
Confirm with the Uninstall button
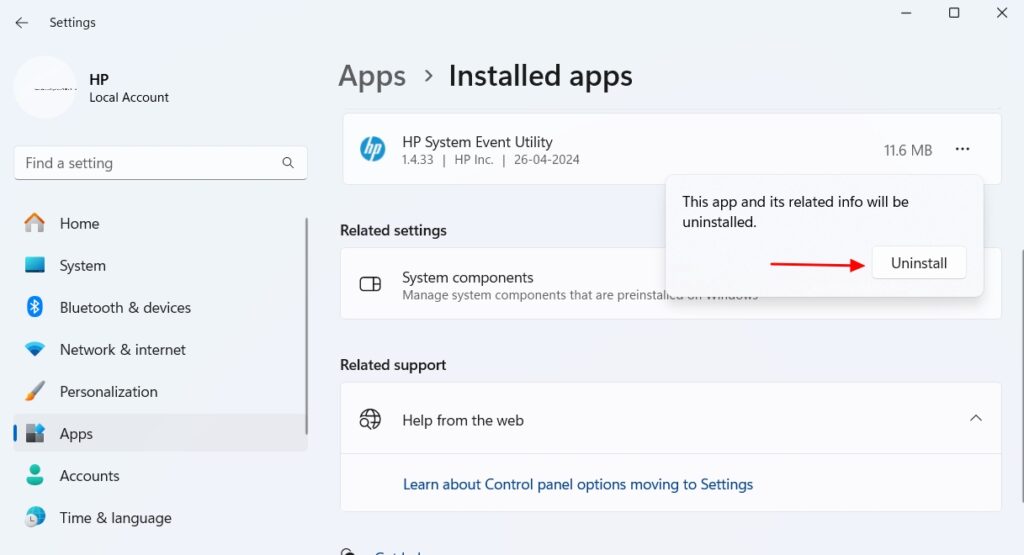coord(919,263)
